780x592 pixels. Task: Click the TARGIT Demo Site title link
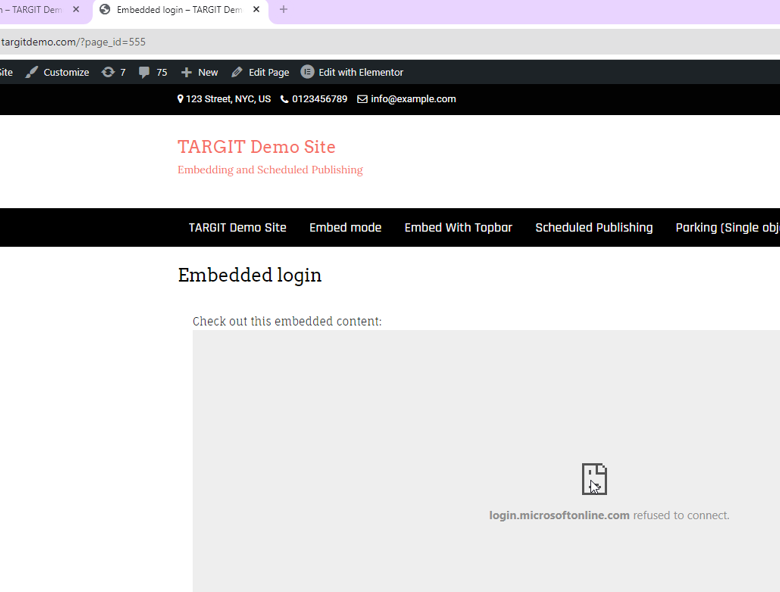point(256,147)
